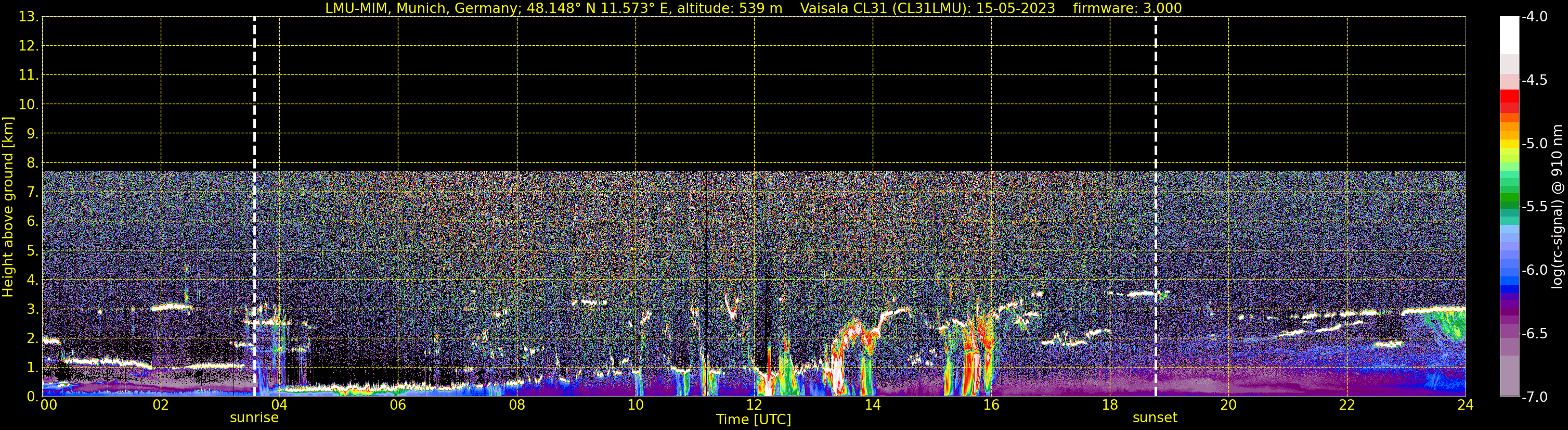Click the height axis tick label '12.'
The width and height of the screenshot is (1568, 430).
(29, 46)
